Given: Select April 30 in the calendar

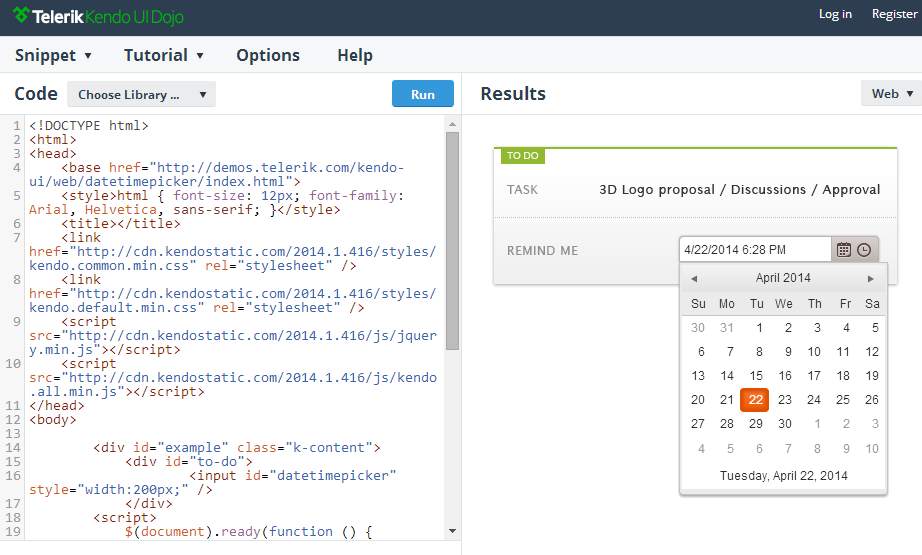Looking at the screenshot, I should click(785, 424).
